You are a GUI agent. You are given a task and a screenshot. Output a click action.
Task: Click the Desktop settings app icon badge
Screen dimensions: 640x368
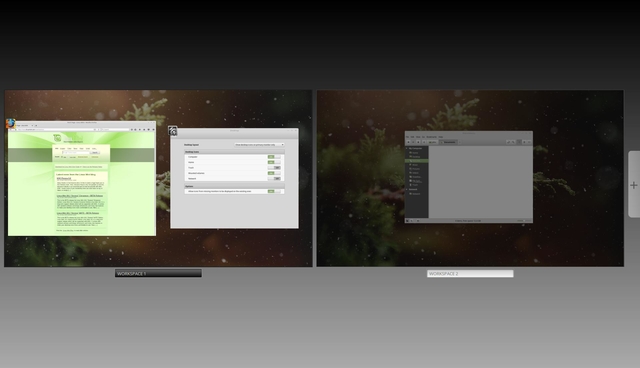tap(173, 131)
